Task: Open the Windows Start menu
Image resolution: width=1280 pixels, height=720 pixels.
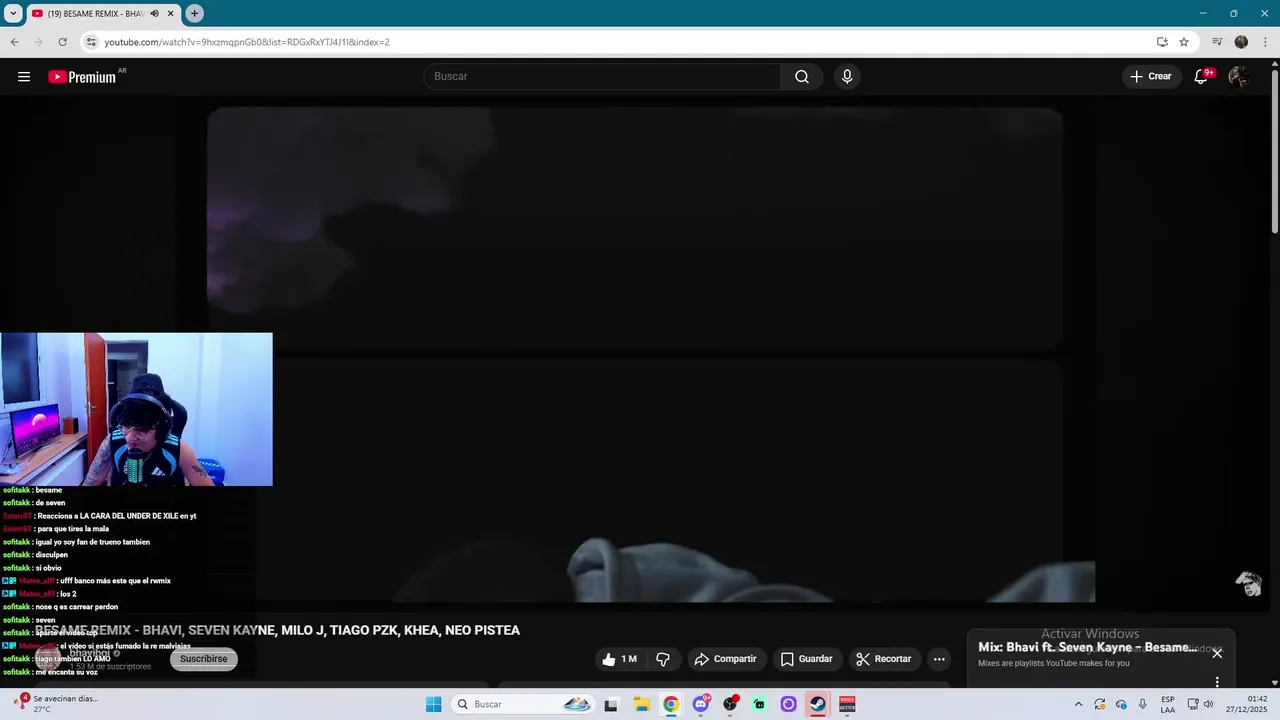Action: [433, 704]
